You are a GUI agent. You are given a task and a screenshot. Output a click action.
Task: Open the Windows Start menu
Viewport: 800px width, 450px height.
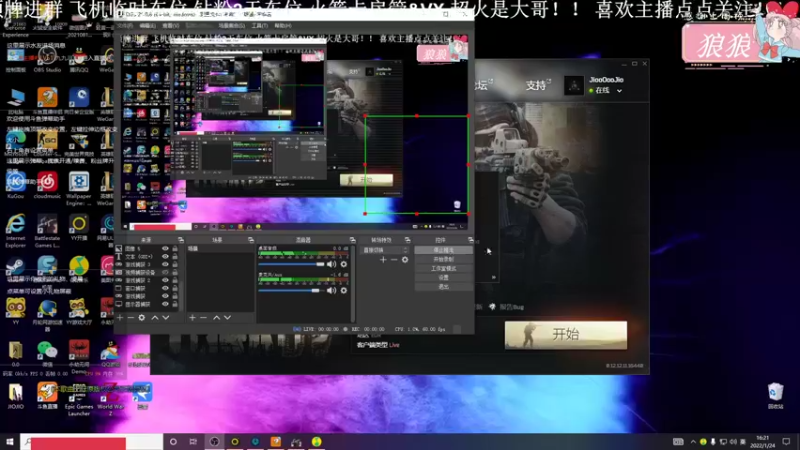point(10,442)
